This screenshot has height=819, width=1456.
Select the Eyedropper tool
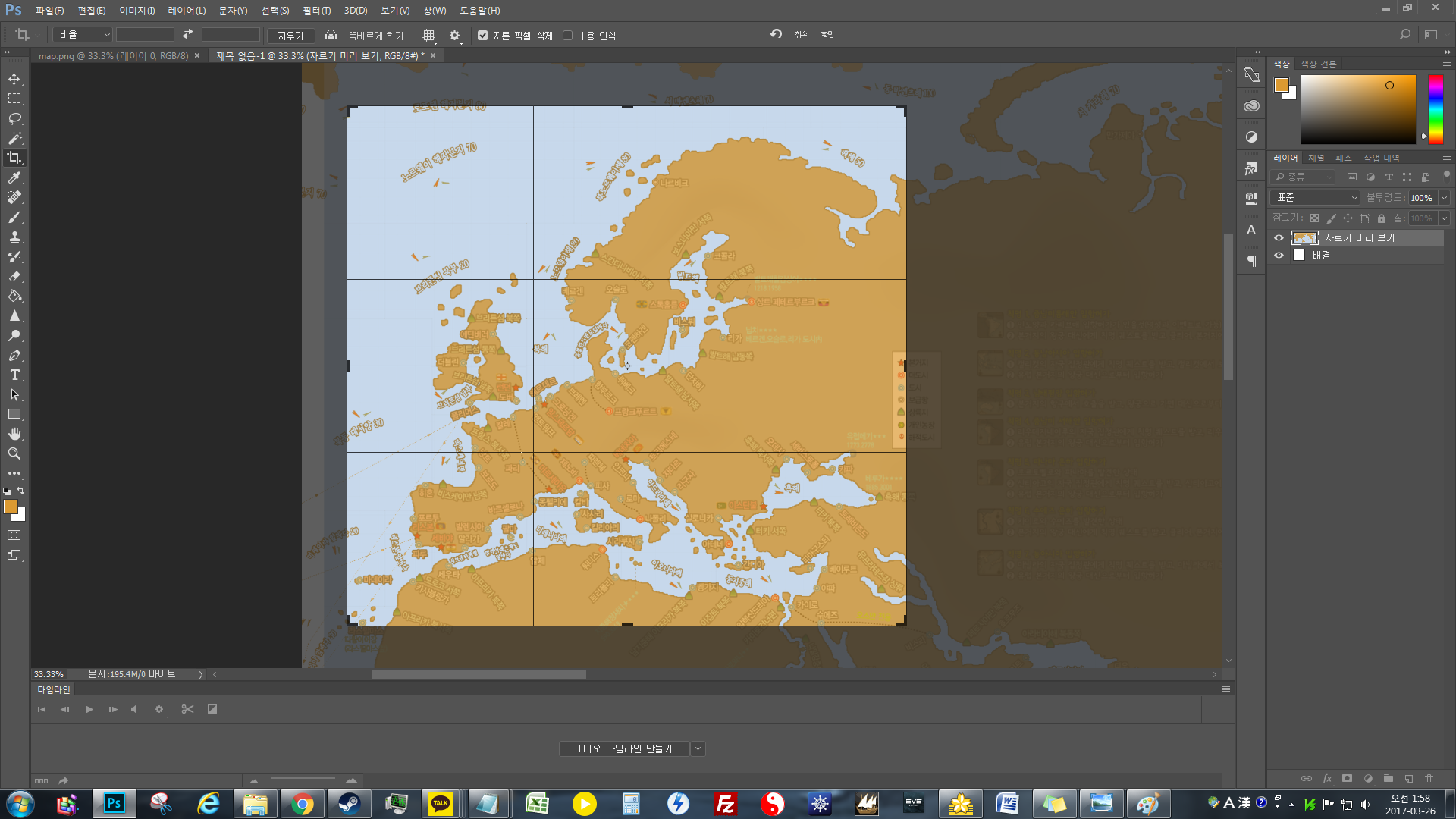[x=14, y=177]
